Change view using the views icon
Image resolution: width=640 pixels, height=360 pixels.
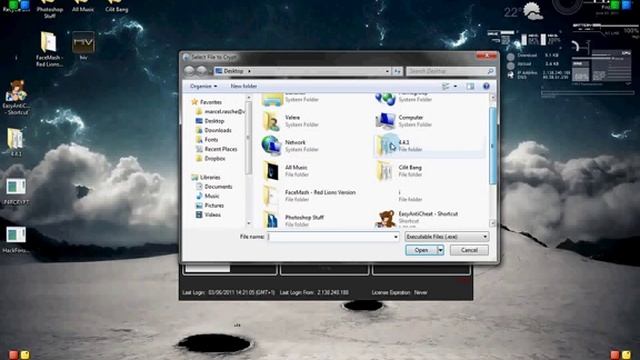coord(446,86)
